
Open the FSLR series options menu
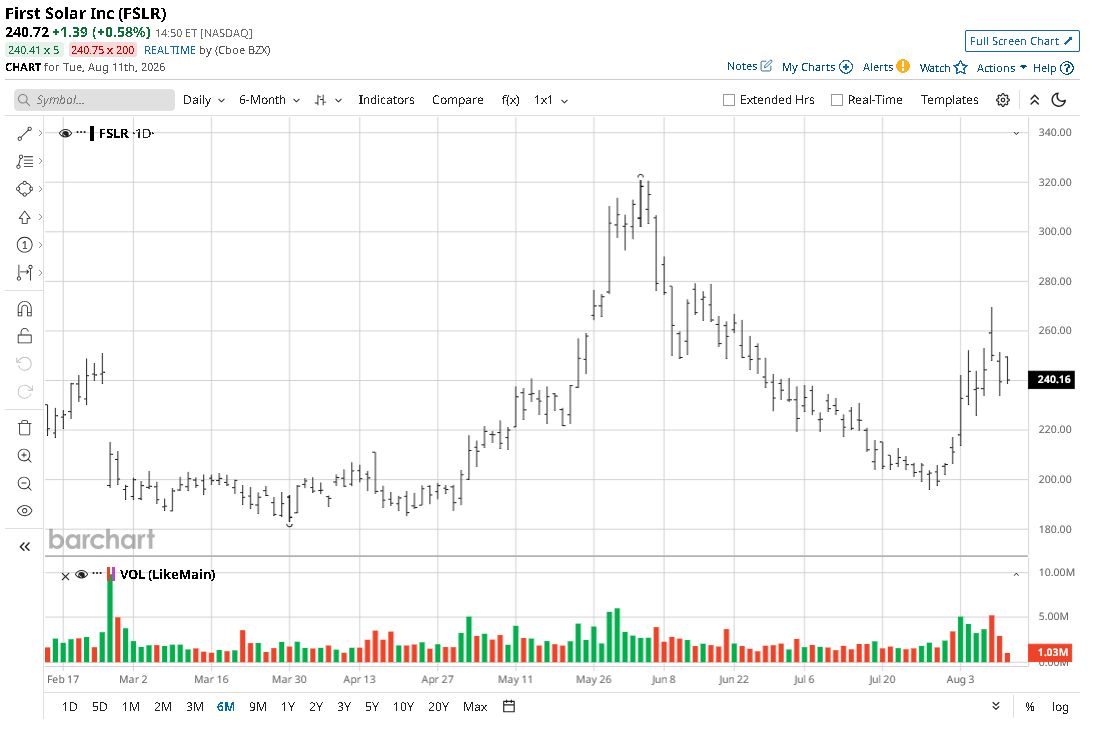81,133
